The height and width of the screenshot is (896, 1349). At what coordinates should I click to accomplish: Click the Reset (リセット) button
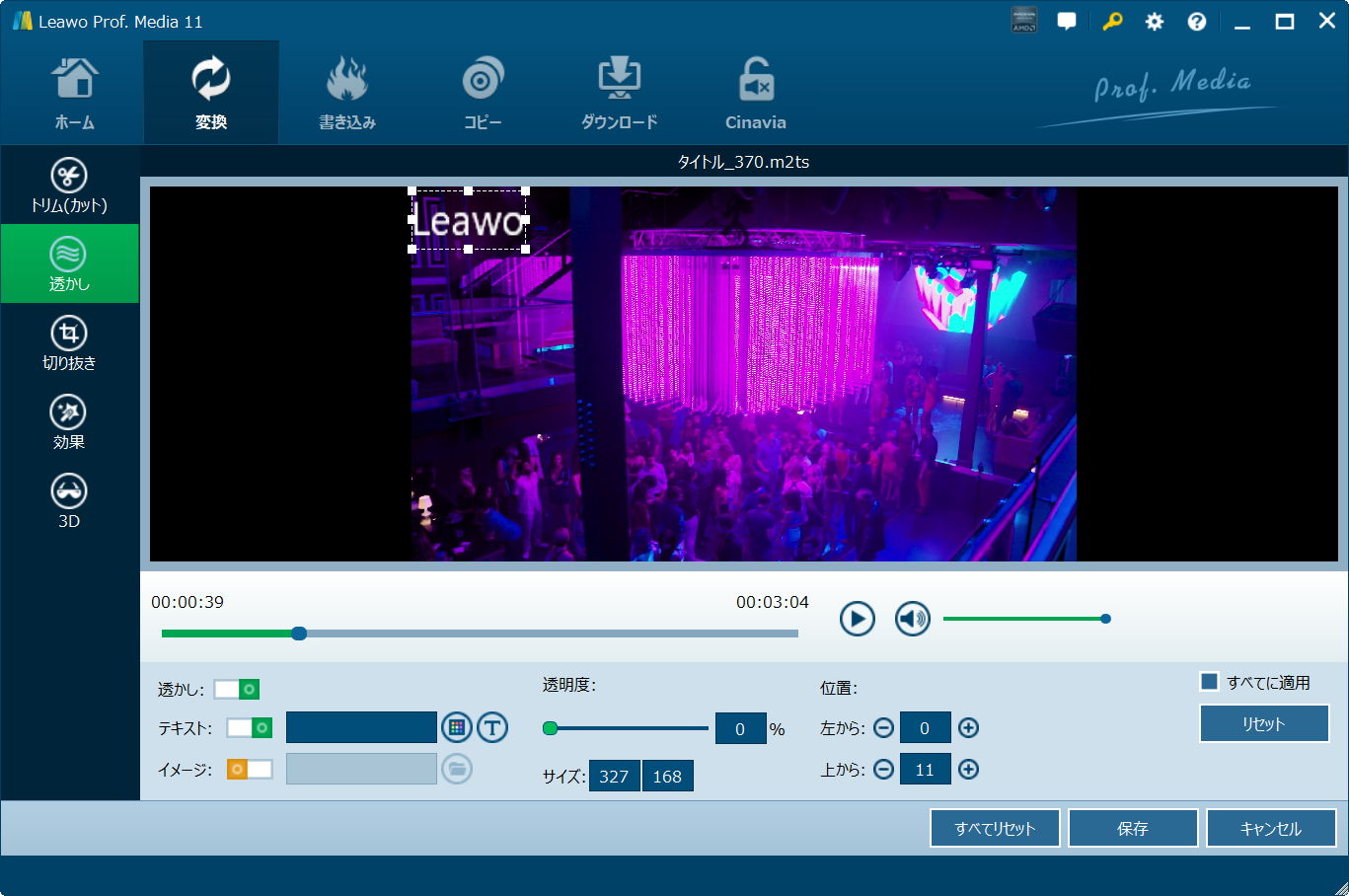point(1264,723)
